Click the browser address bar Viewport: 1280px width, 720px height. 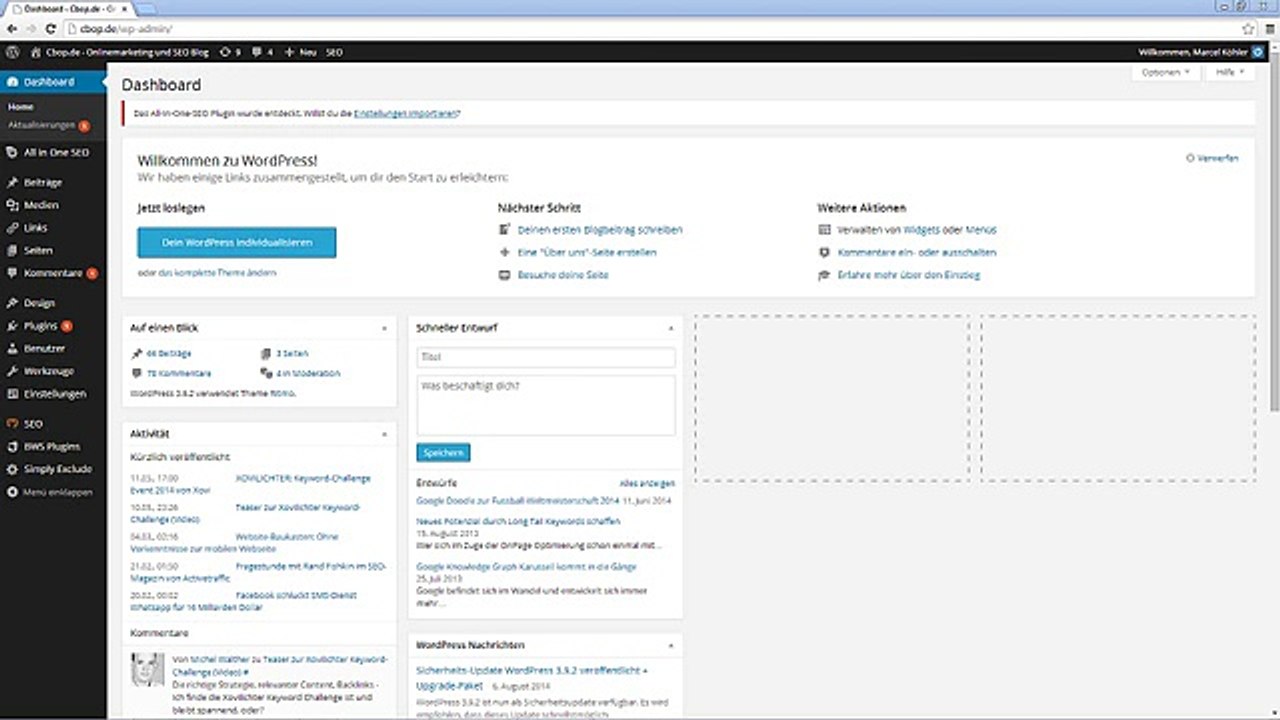pyautogui.click(x=650, y=29)
